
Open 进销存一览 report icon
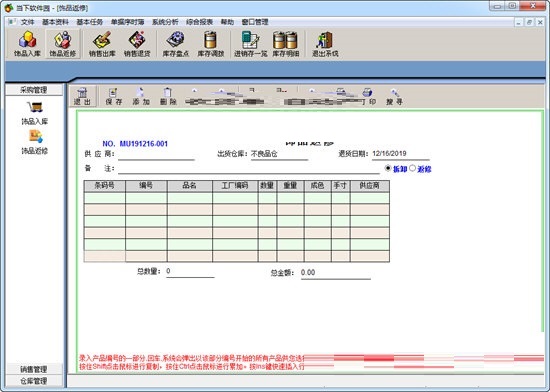coord(250,44)
